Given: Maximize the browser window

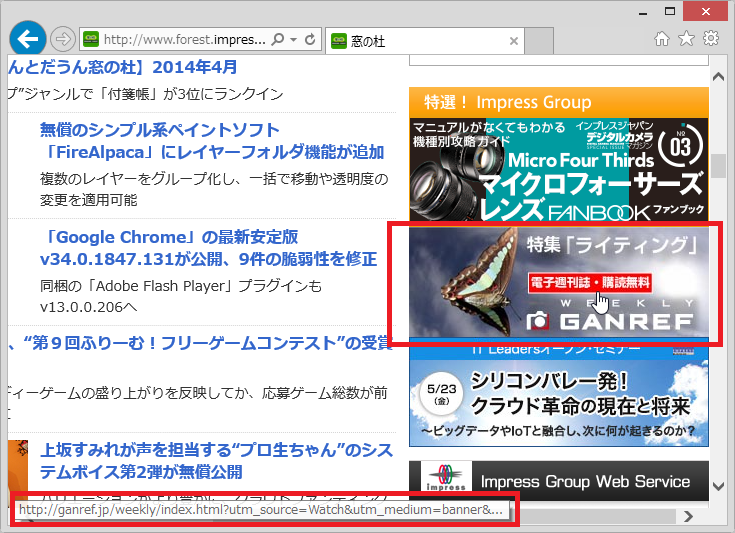Looking at the screenshot, I should [x=670, y=12].
